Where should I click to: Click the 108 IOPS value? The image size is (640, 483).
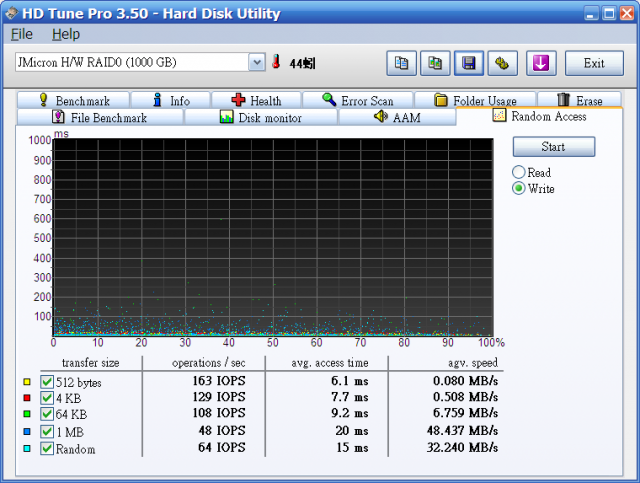click(219, 413)
